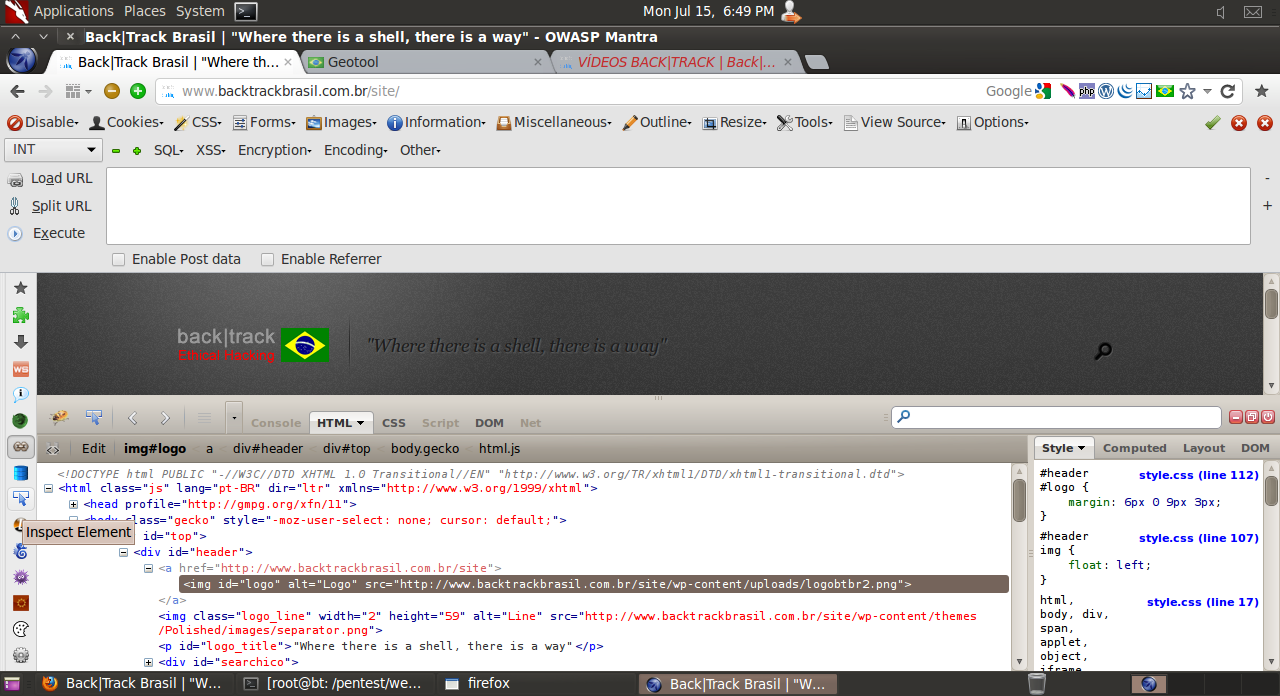Switch to the Layout side panel tab

(x=1204, y=448)
